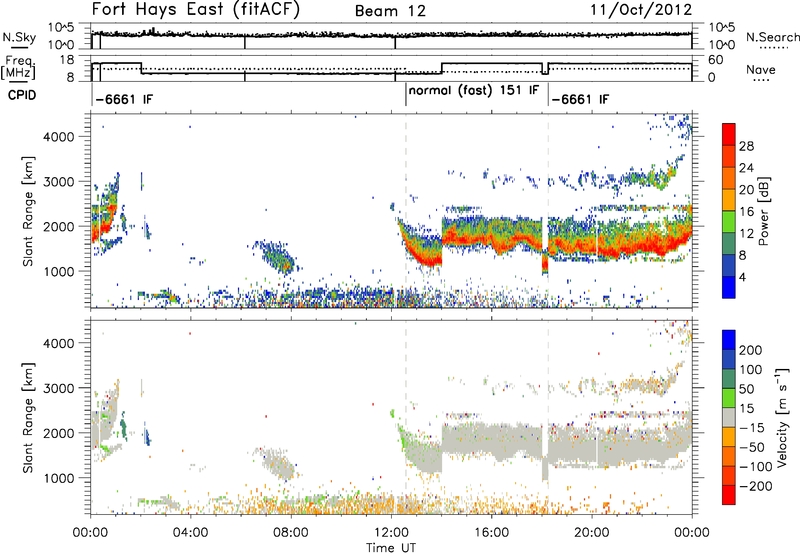Pick the blue top segment of Velocity color bar
Viewport: 800px width, 554px height.
click(729, 340)
